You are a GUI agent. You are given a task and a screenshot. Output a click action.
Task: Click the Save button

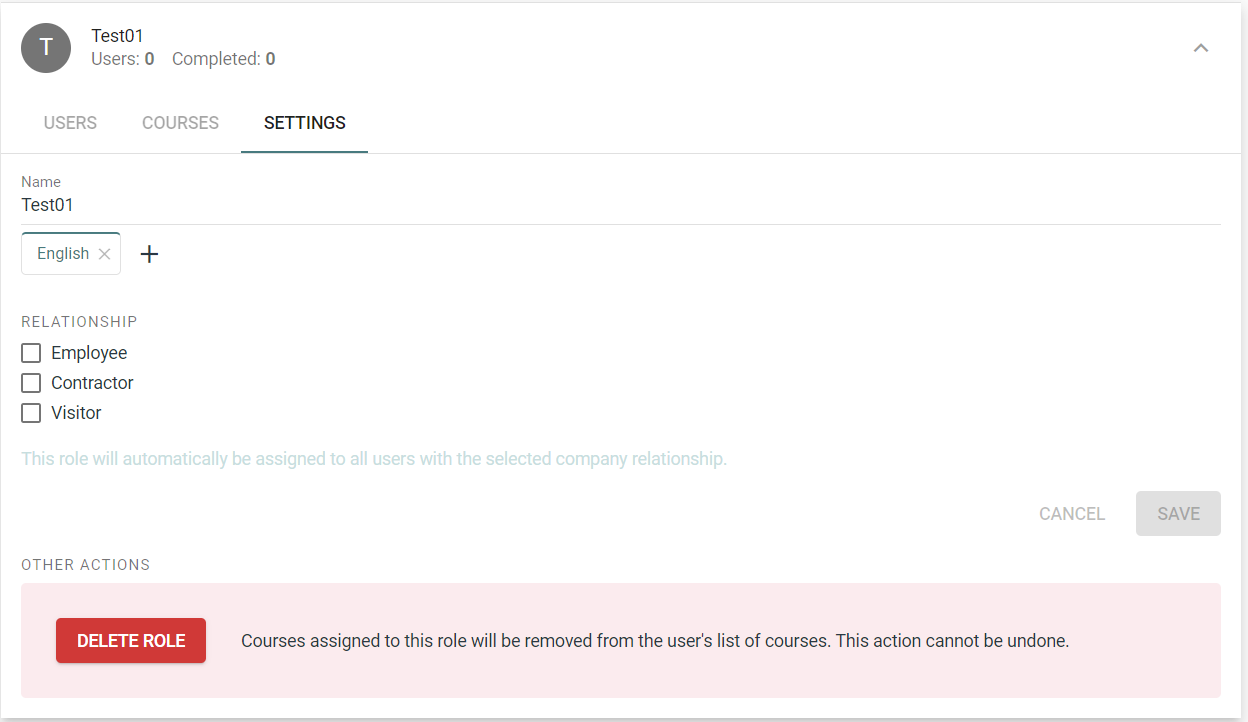tap(1178, 513)
